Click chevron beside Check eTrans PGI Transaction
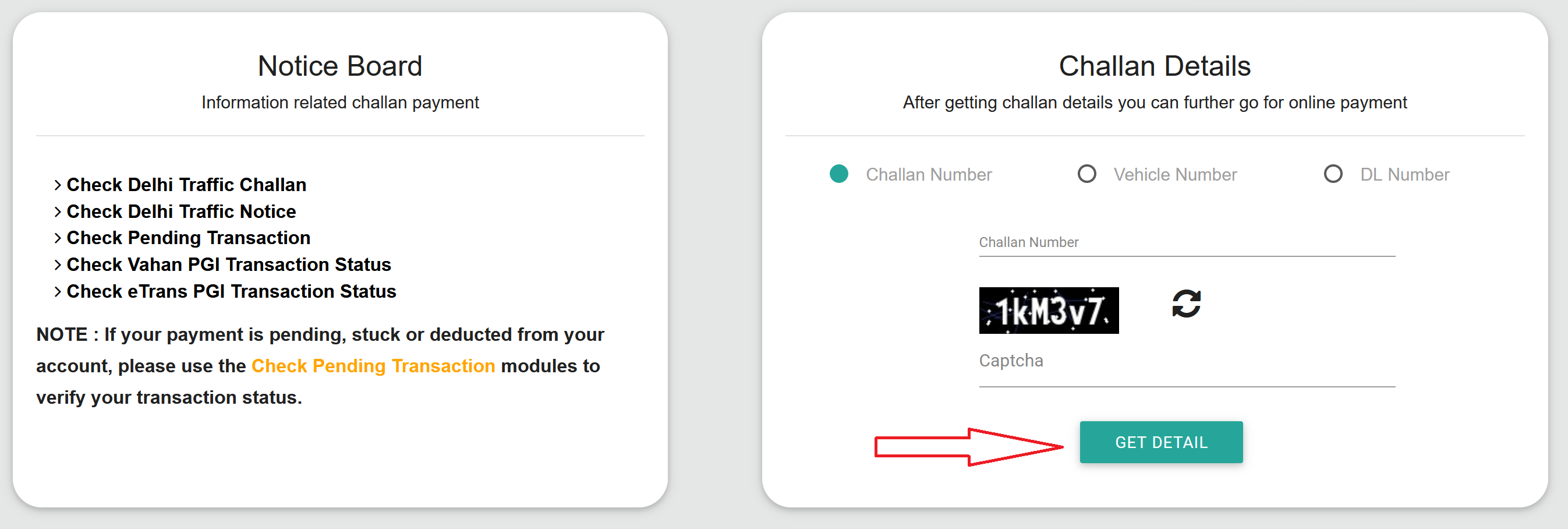1568x529 pixels. 57,291
